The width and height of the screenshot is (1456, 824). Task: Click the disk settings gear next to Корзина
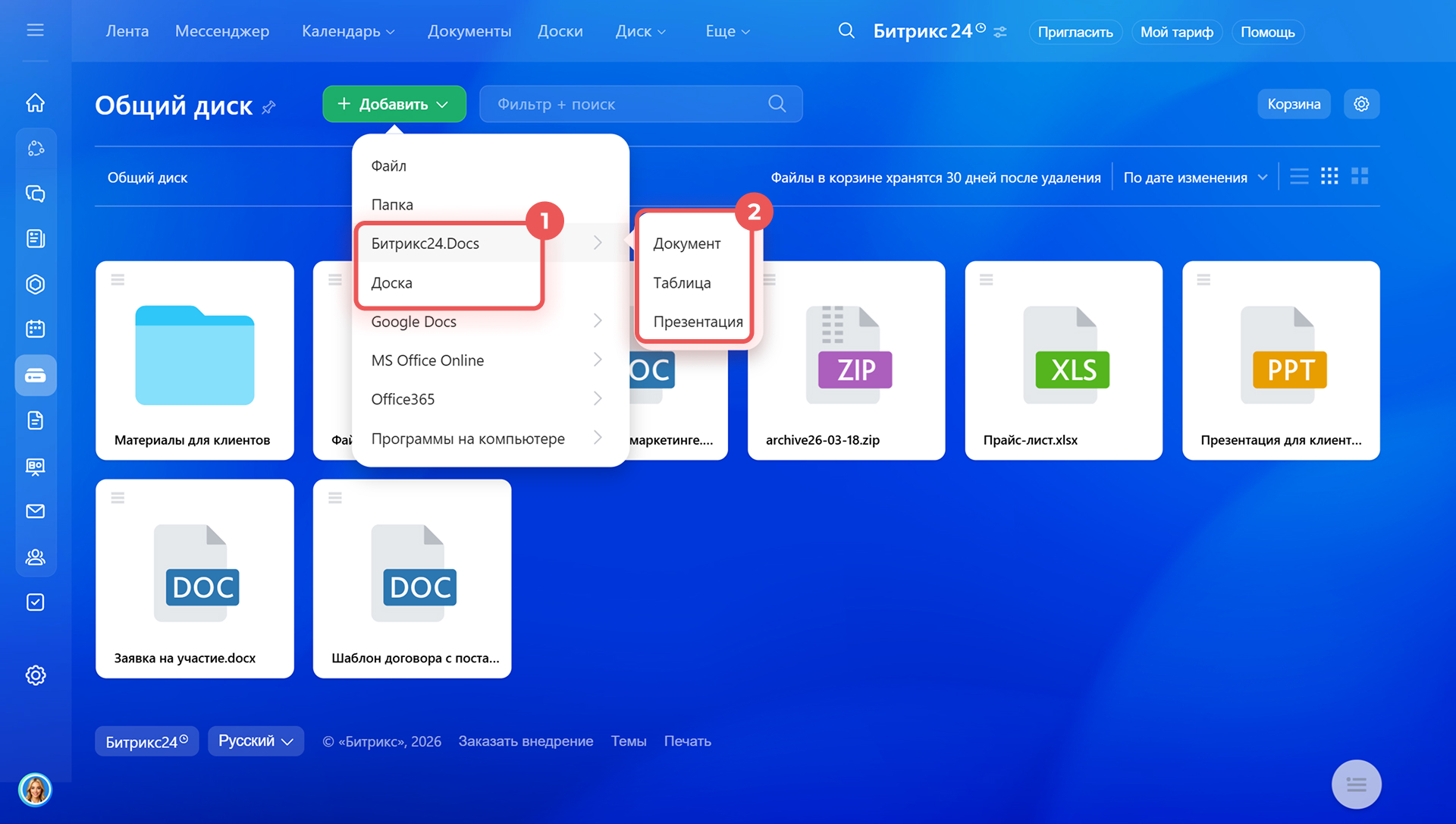(x=1361, y=104)
